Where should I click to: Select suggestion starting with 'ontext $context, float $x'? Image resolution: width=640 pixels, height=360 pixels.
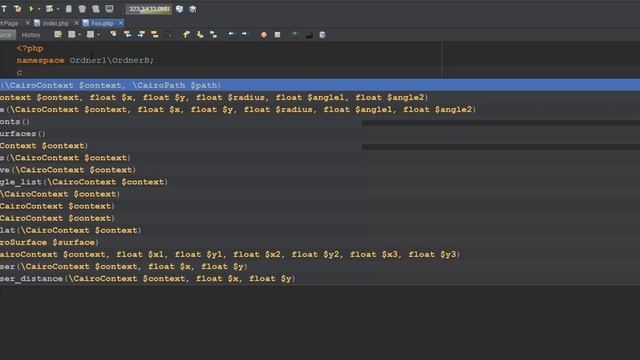click(x=320, y=97)
